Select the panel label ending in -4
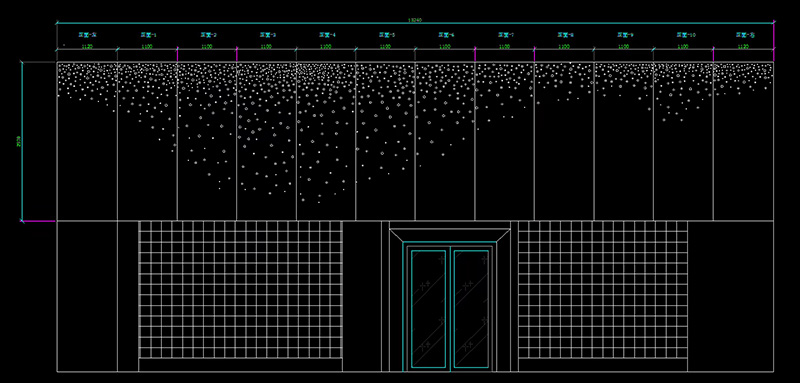800x383 pixels. [328, 35]
